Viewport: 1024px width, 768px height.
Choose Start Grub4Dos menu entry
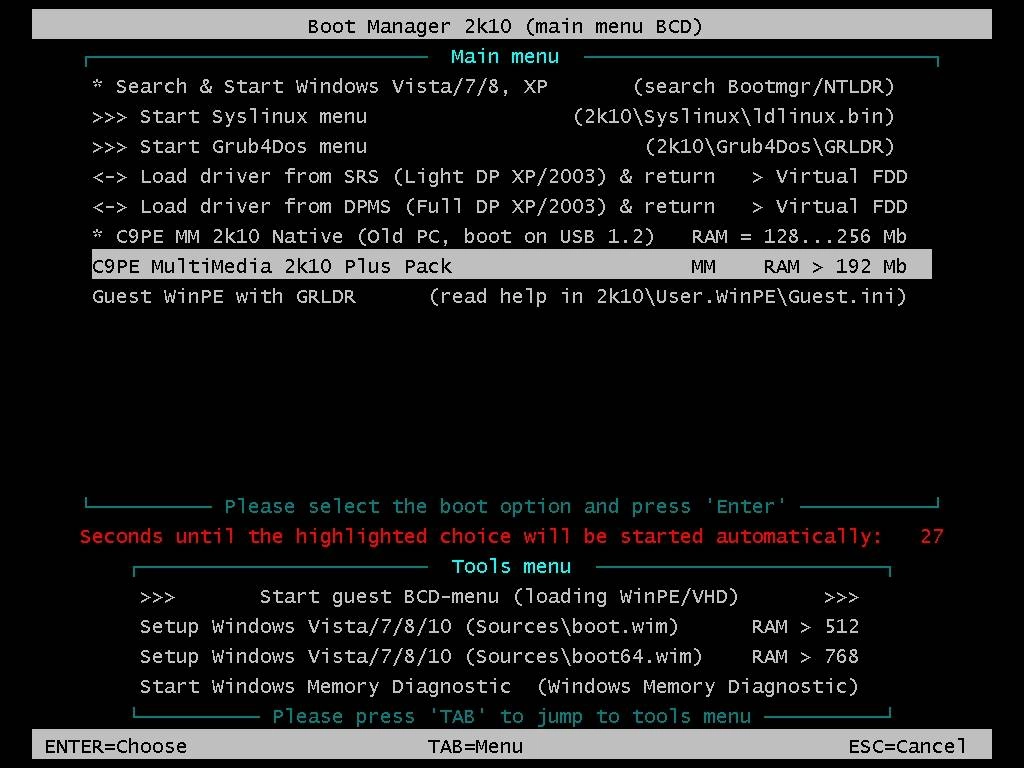pyautogui.click(x=511, y=147)
